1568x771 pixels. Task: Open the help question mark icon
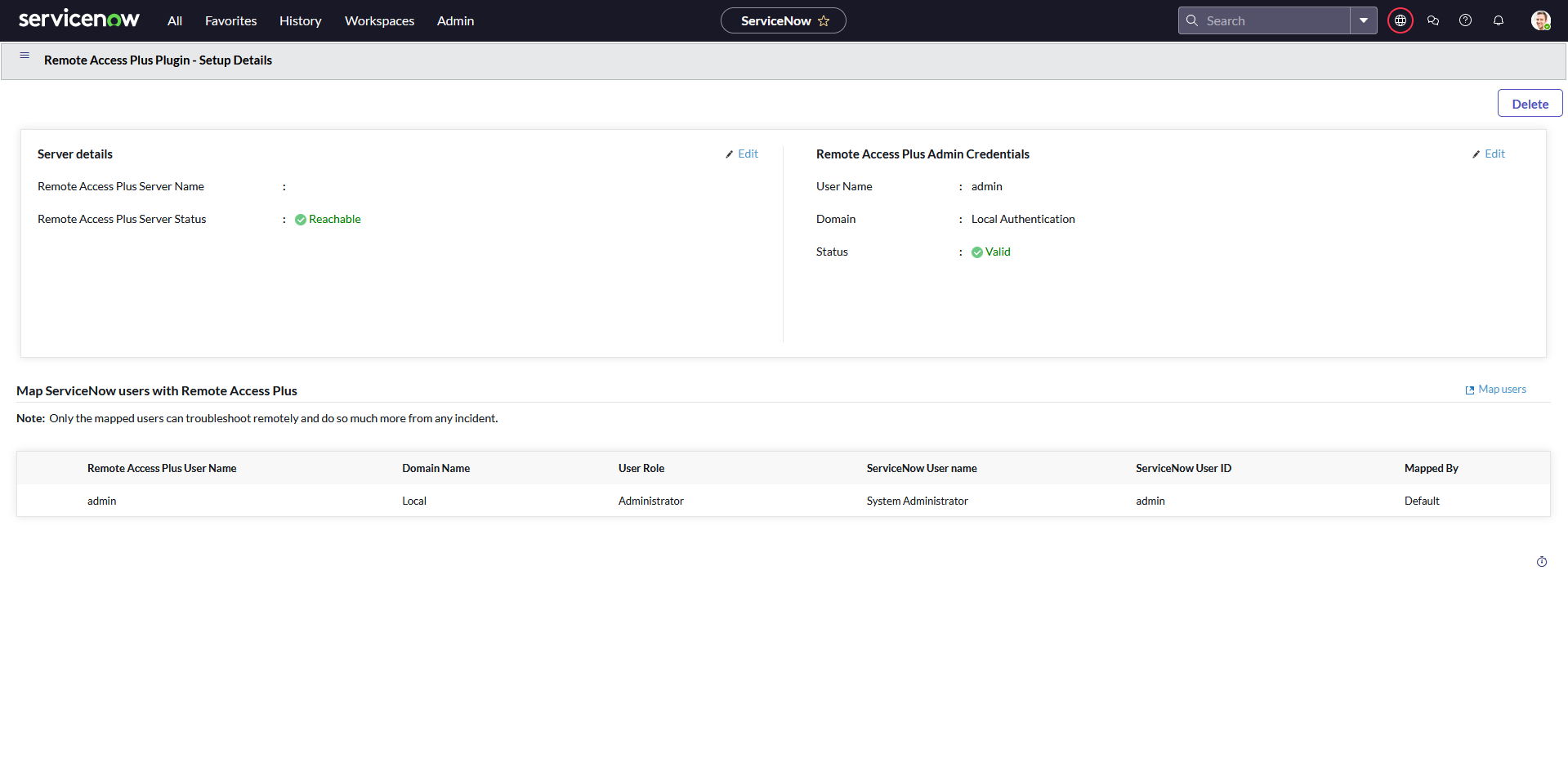click(1465, 20)
